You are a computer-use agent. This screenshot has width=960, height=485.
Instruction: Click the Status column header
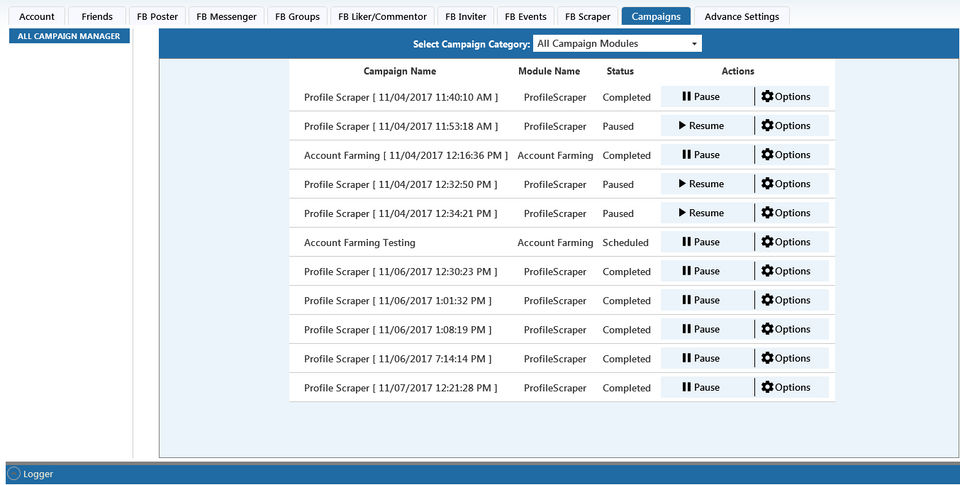(620, 71)
